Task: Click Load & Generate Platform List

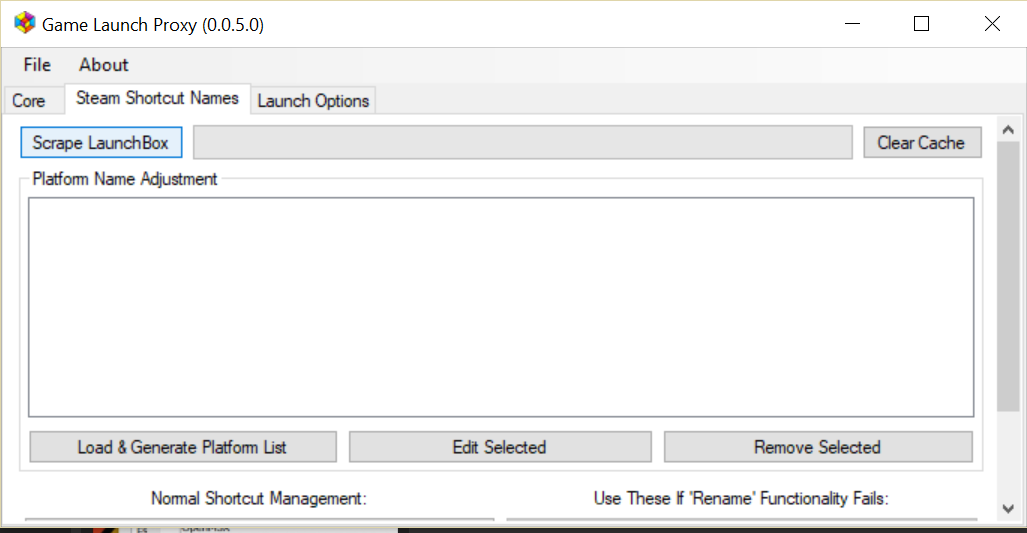Action: tap(183, 447)
